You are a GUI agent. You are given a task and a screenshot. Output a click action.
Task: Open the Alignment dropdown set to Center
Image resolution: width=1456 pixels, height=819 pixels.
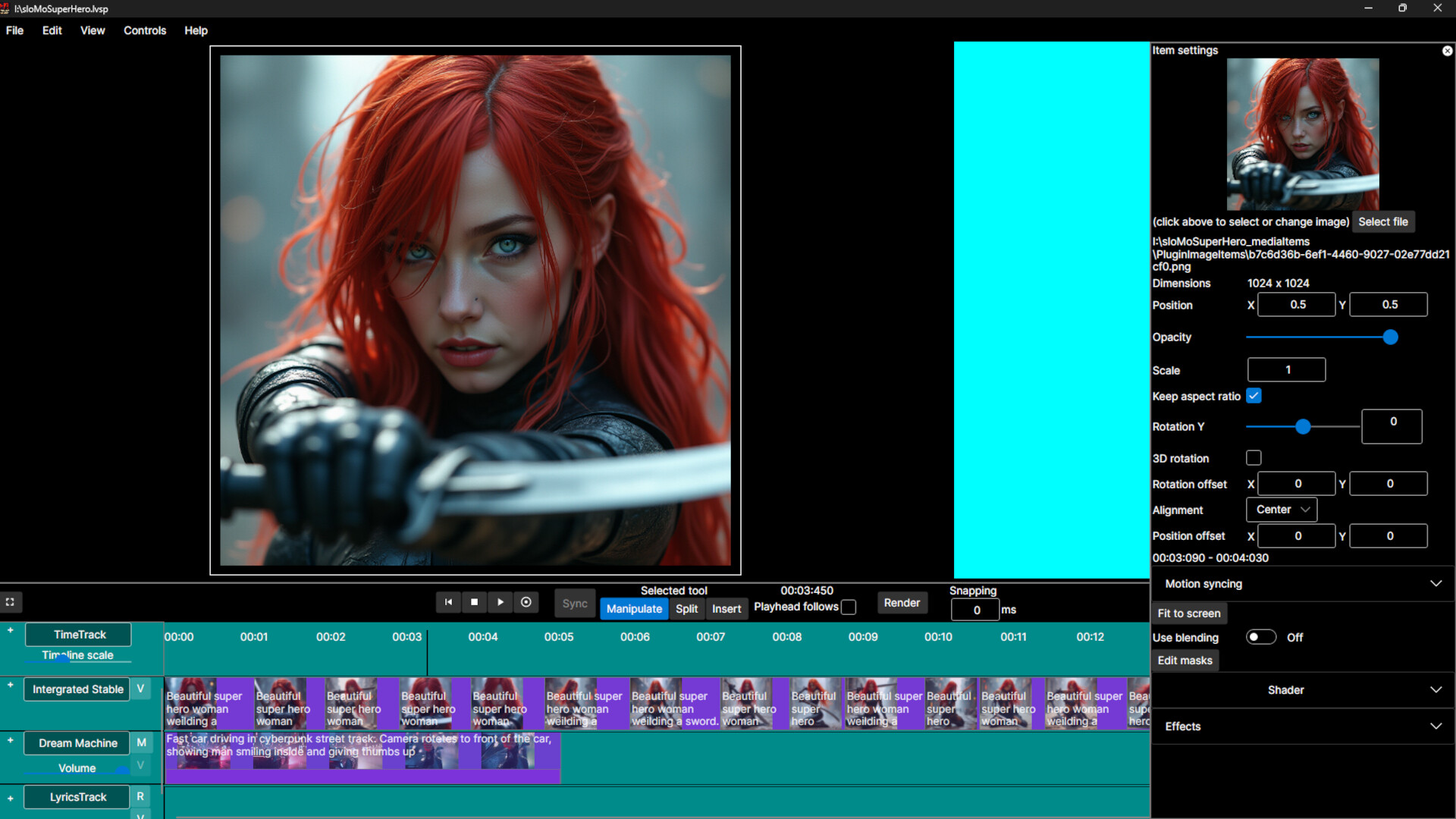pos(1281,509)
